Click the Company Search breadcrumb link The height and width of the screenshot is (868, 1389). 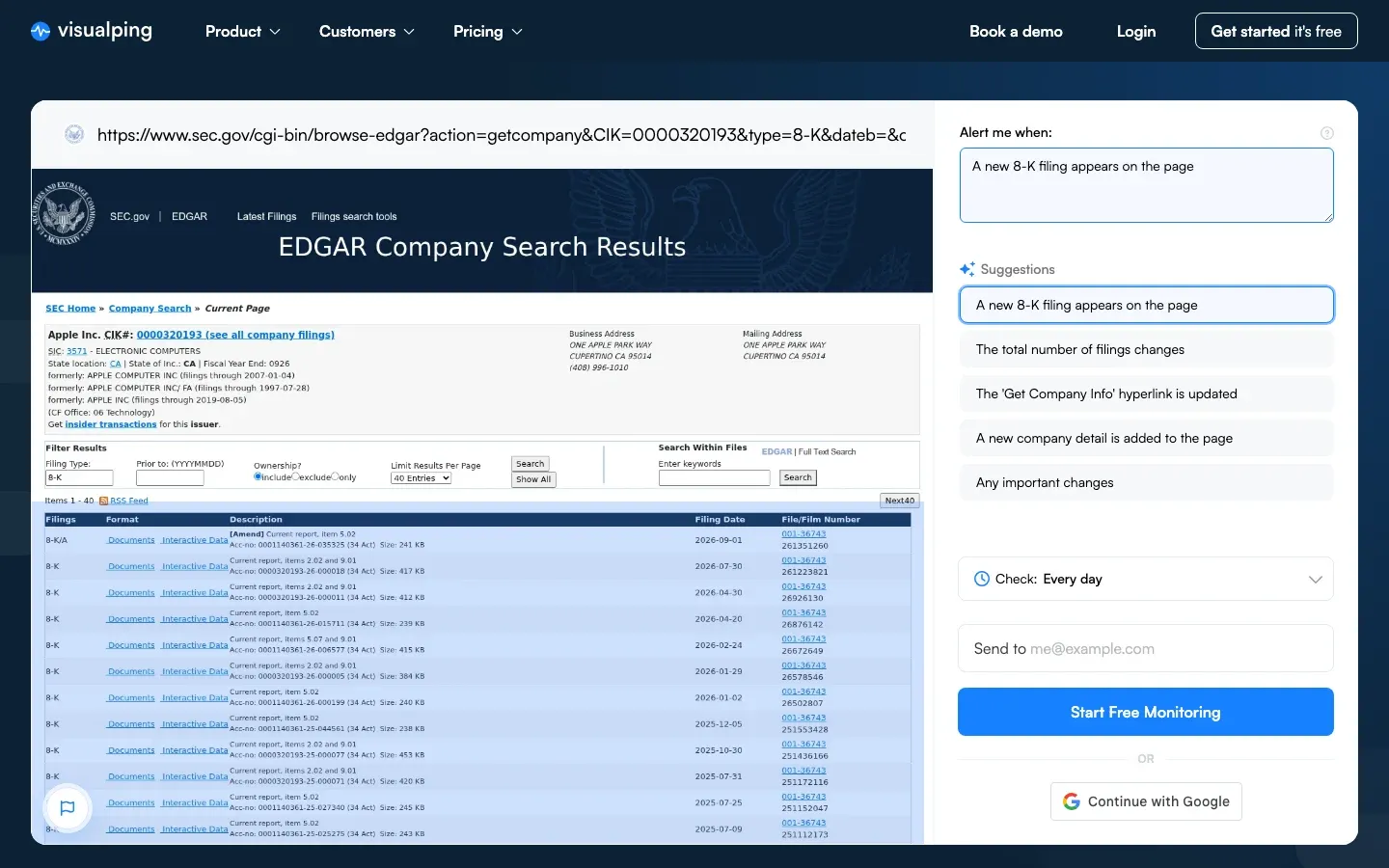coord(150,309)
